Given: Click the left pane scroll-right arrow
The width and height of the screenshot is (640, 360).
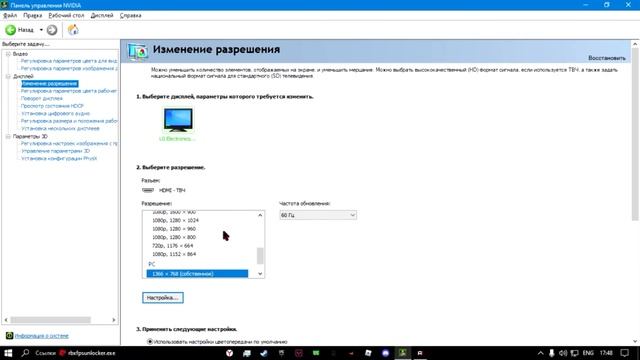Looking at the screenshot, I should [114, 320].
